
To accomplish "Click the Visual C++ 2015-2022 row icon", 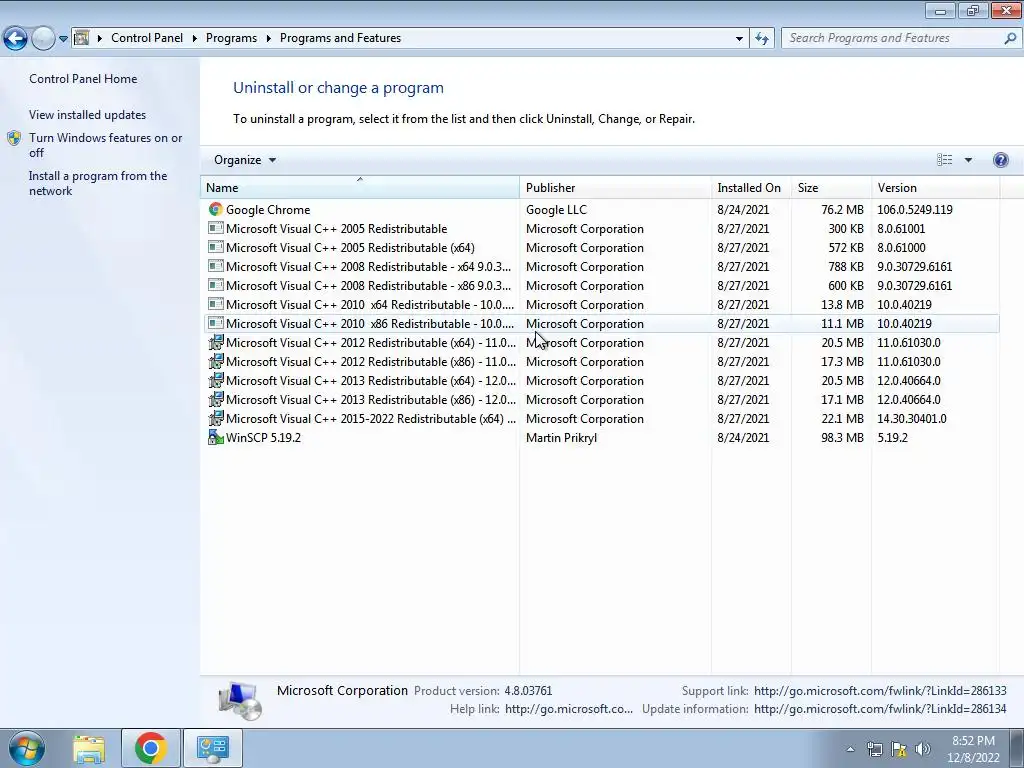I will coord(216,418).
